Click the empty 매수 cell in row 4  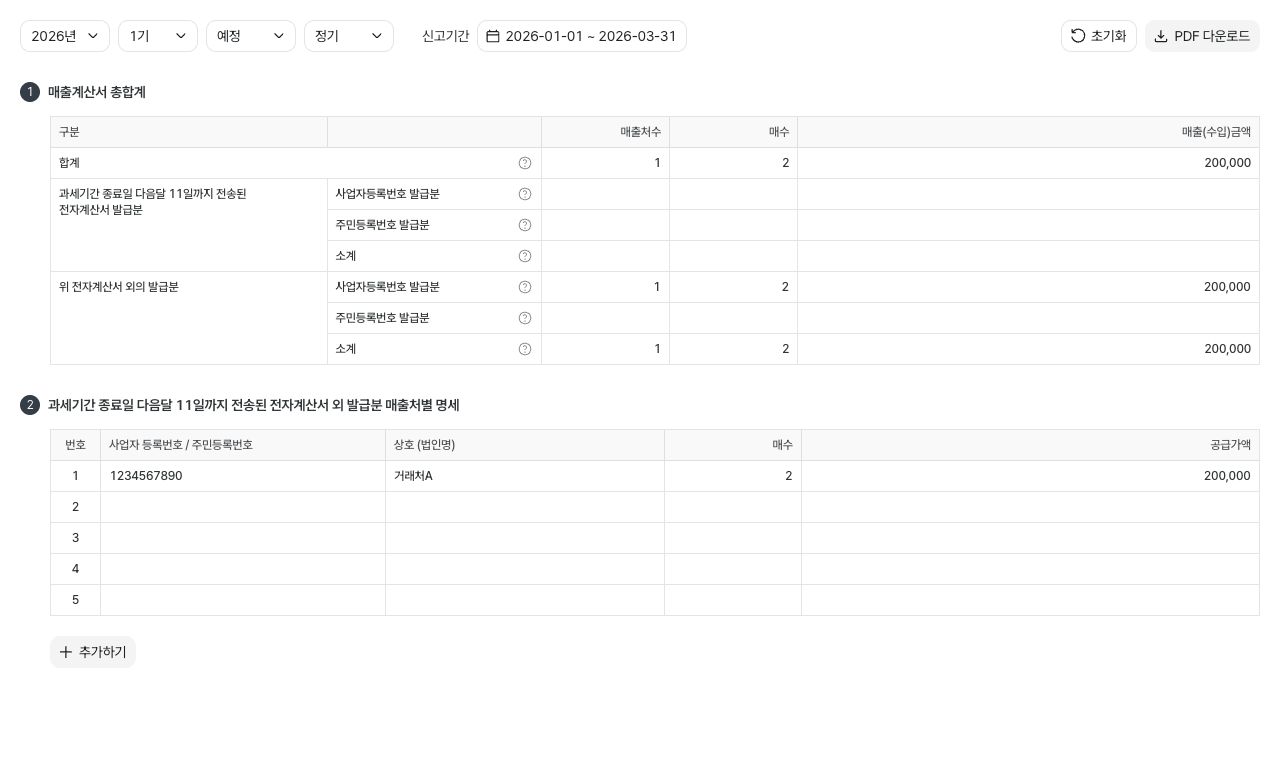733,569
